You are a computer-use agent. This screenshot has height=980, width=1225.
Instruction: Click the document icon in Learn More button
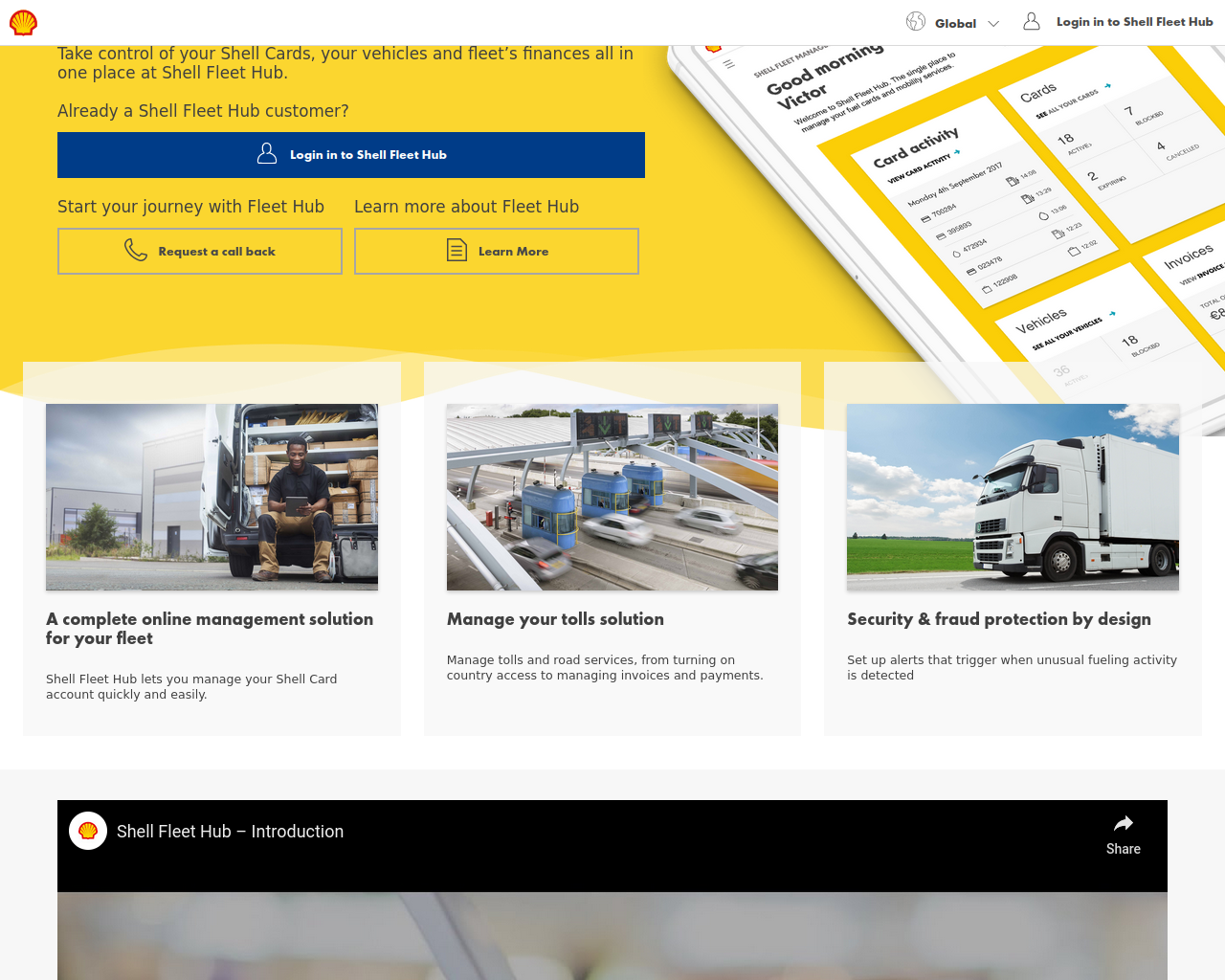coord(457,251)
